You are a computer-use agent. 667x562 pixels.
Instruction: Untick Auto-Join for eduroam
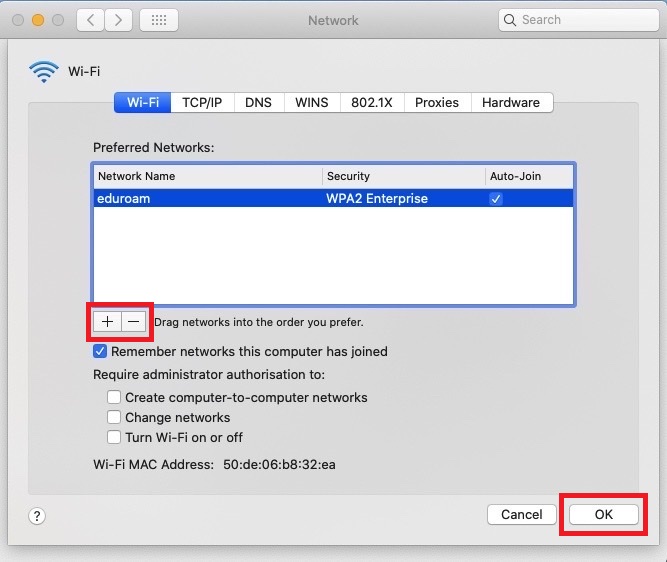point(496,199)
